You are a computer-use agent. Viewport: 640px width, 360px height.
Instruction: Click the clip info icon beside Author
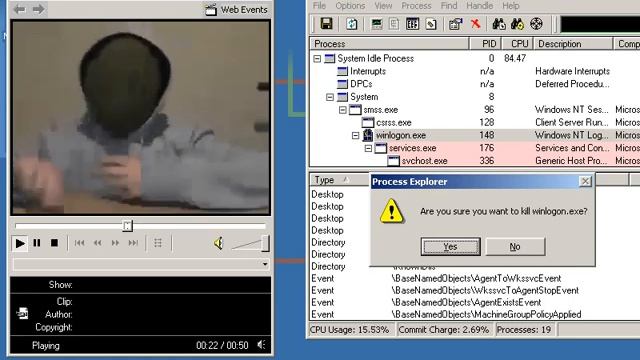click(22, 313)
